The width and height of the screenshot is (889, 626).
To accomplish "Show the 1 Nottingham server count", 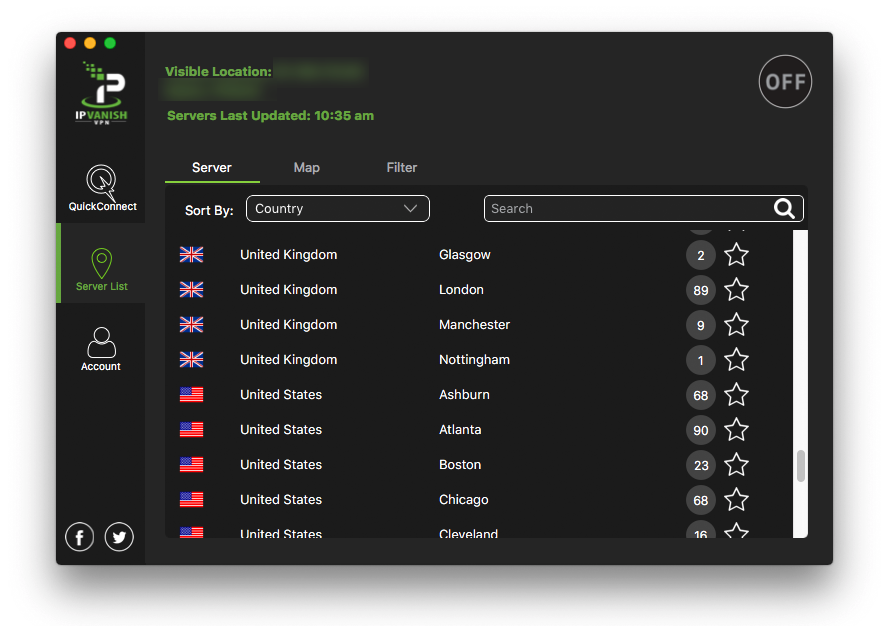I will [701, 361].
